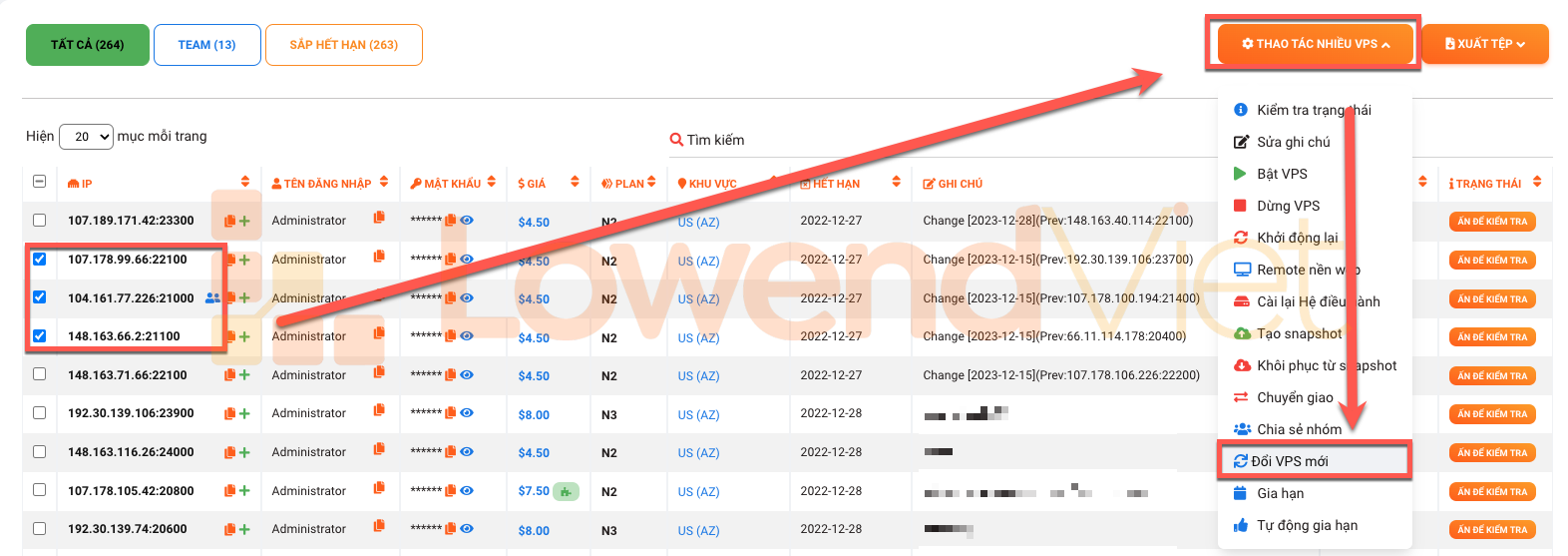Copy password in 107.178.105.42:20800 row

coord(451,490)
